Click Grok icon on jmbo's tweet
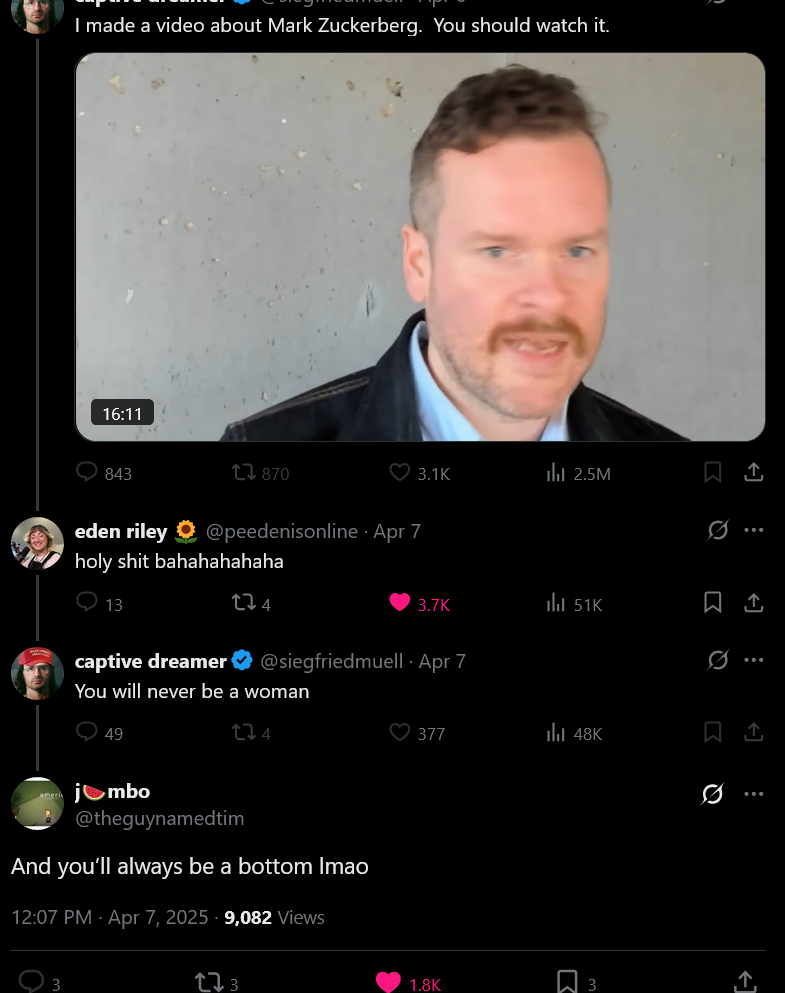Viewport: 785px width, 993px height. tap(713, 794)
